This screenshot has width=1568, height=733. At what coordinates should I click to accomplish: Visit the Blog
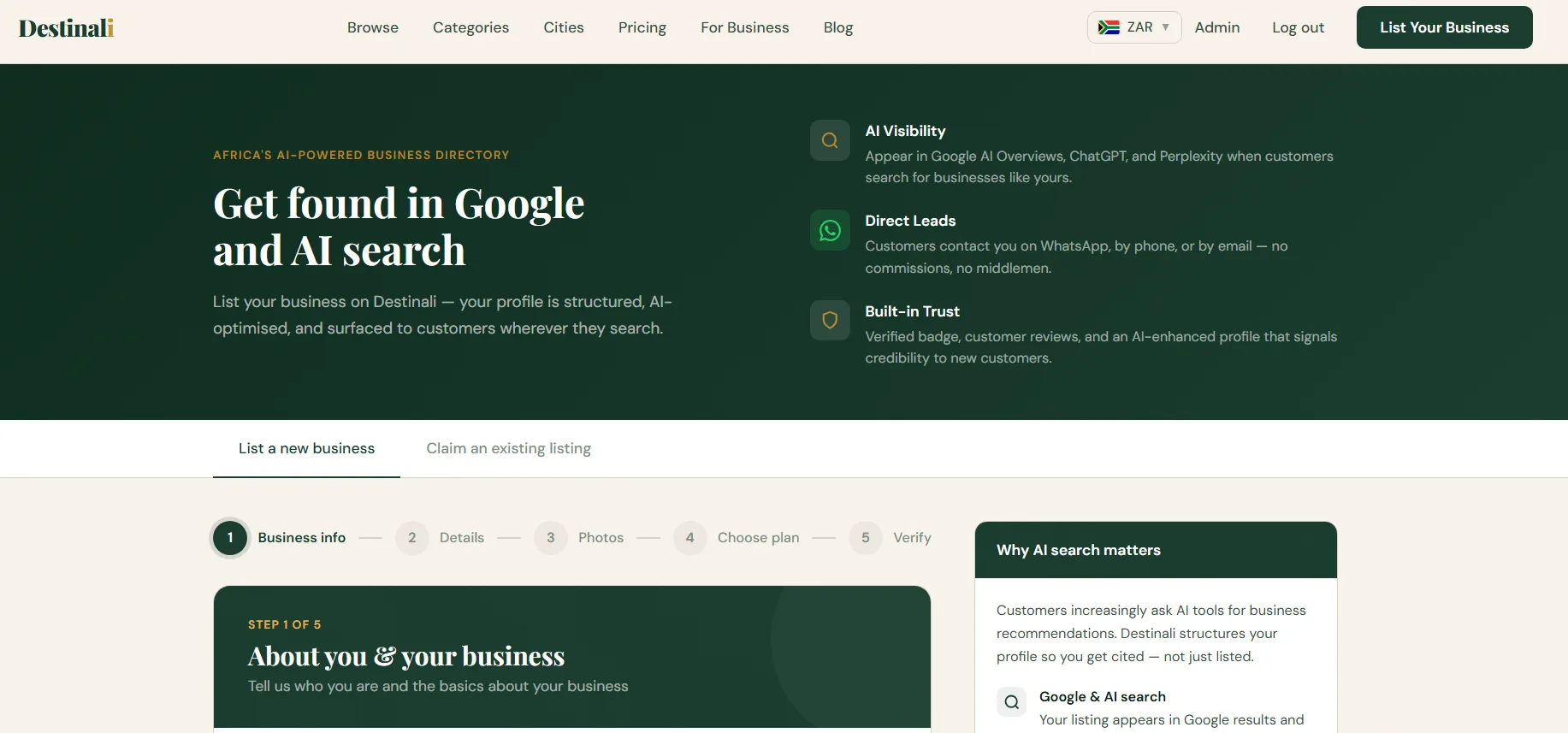[838, 27]
